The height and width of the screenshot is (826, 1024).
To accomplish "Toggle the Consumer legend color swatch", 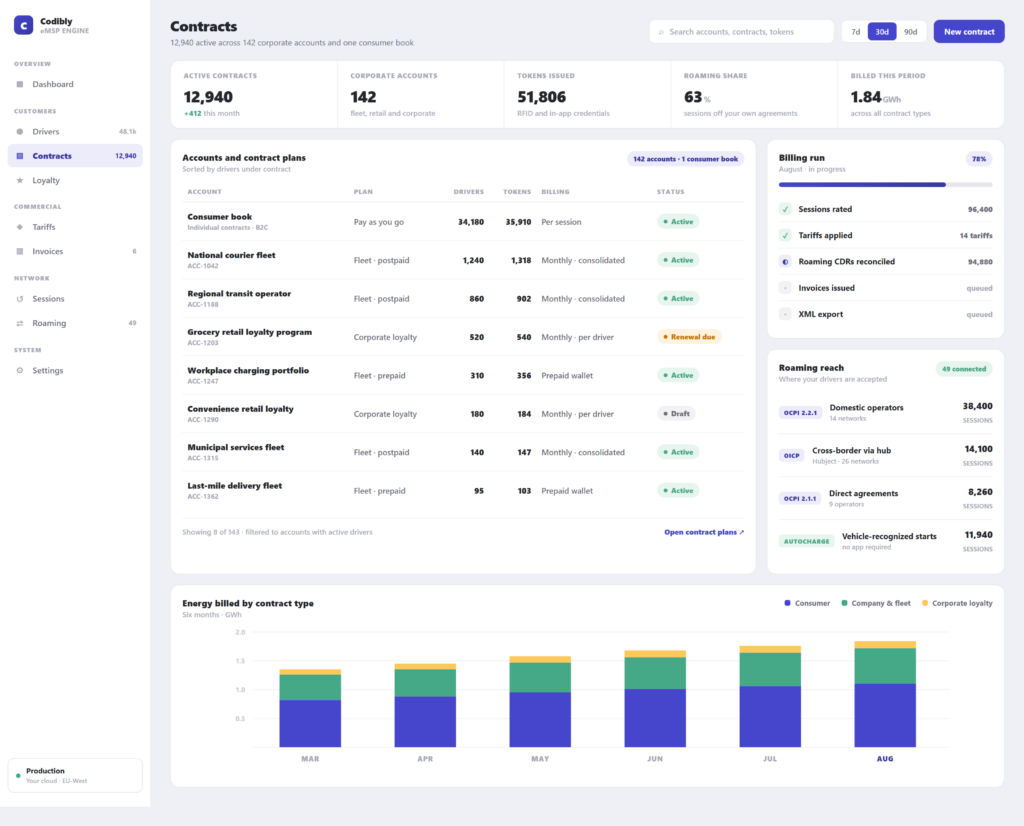I will tap(787, 603).
